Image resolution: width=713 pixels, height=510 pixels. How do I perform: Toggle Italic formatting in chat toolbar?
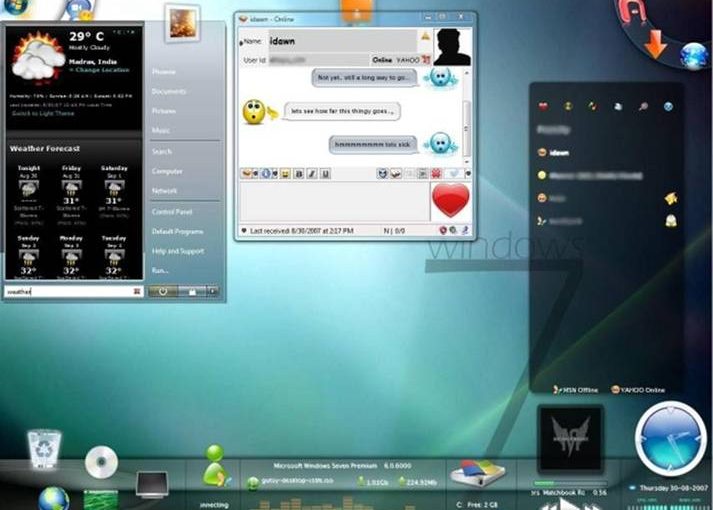(312, 174)
